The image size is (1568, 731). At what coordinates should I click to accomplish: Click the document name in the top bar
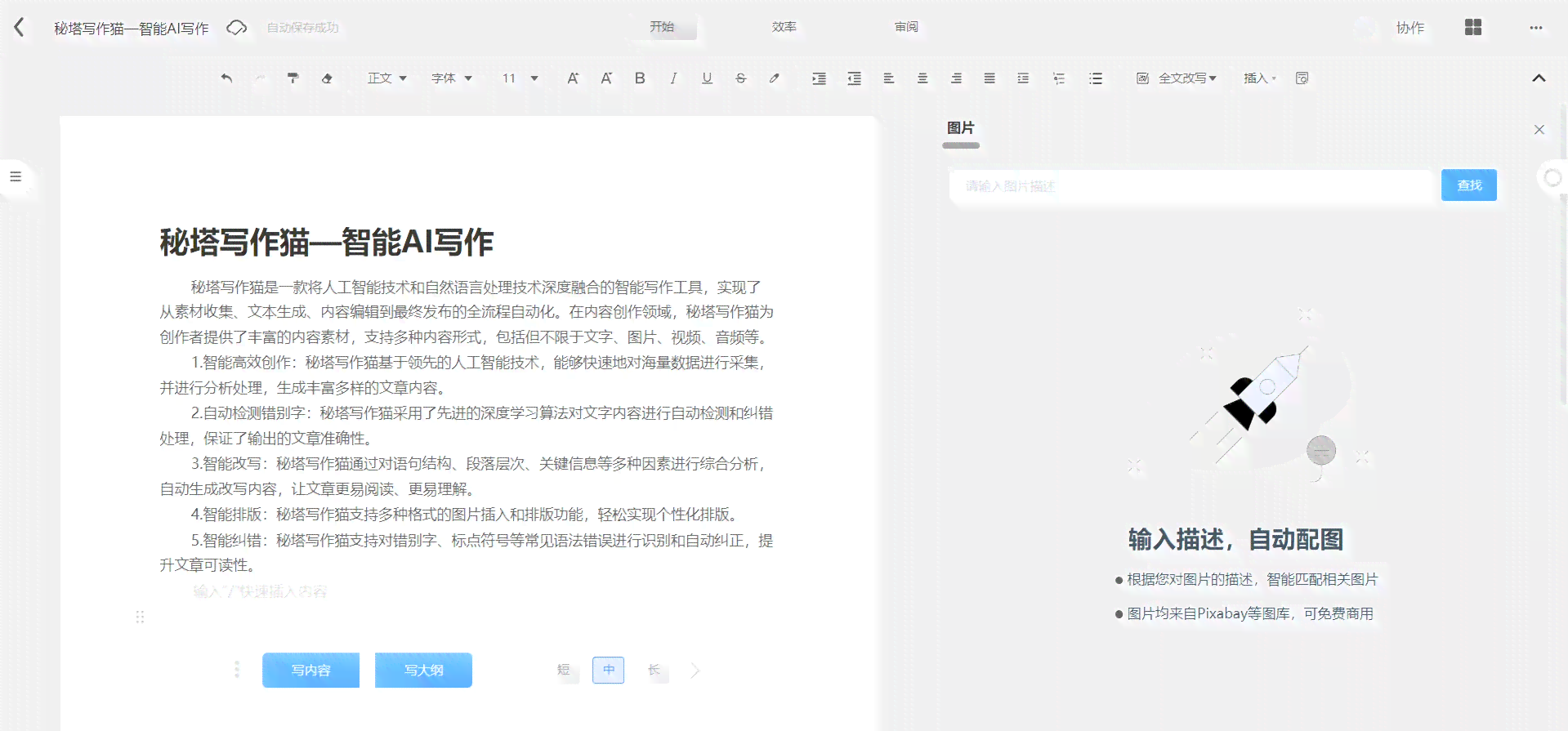[x=132, y=29]
